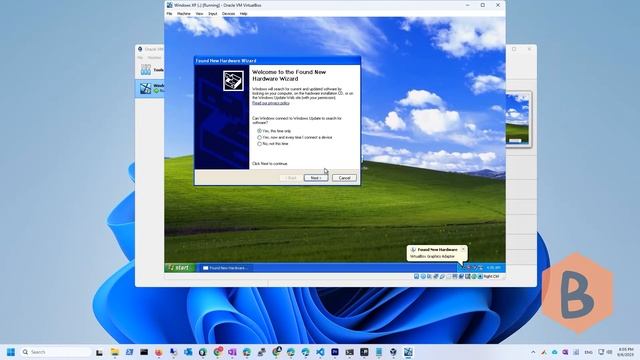
Task: Open the Input menu of the VM window
Action: (213, 13)
